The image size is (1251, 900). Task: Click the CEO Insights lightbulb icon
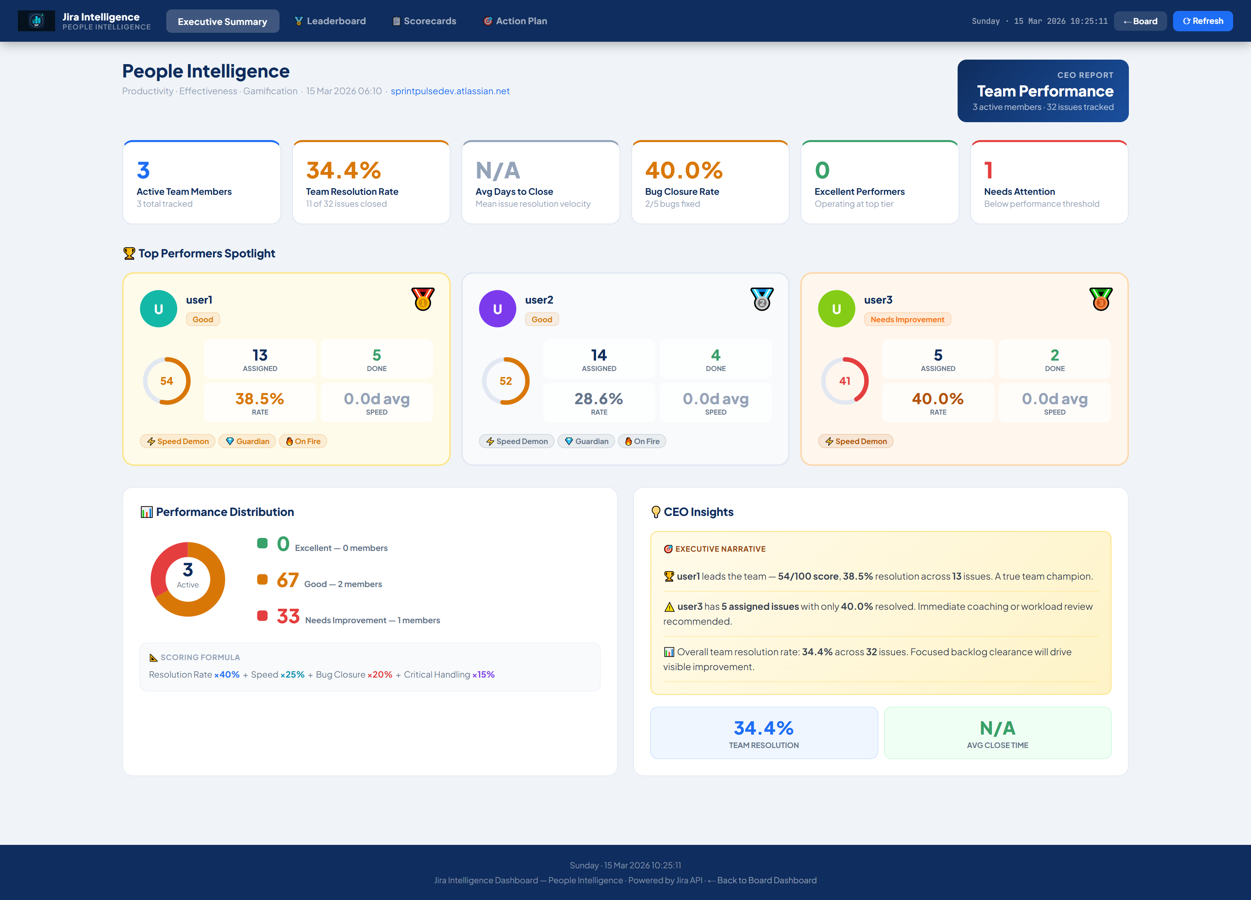click(x=656, y=512)
